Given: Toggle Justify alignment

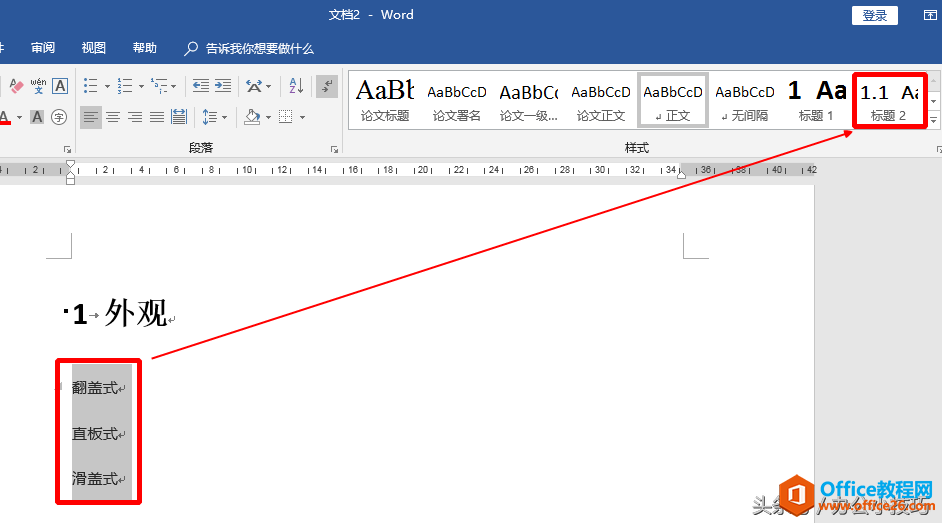Looking at the screenshot, I should [157, 116].
